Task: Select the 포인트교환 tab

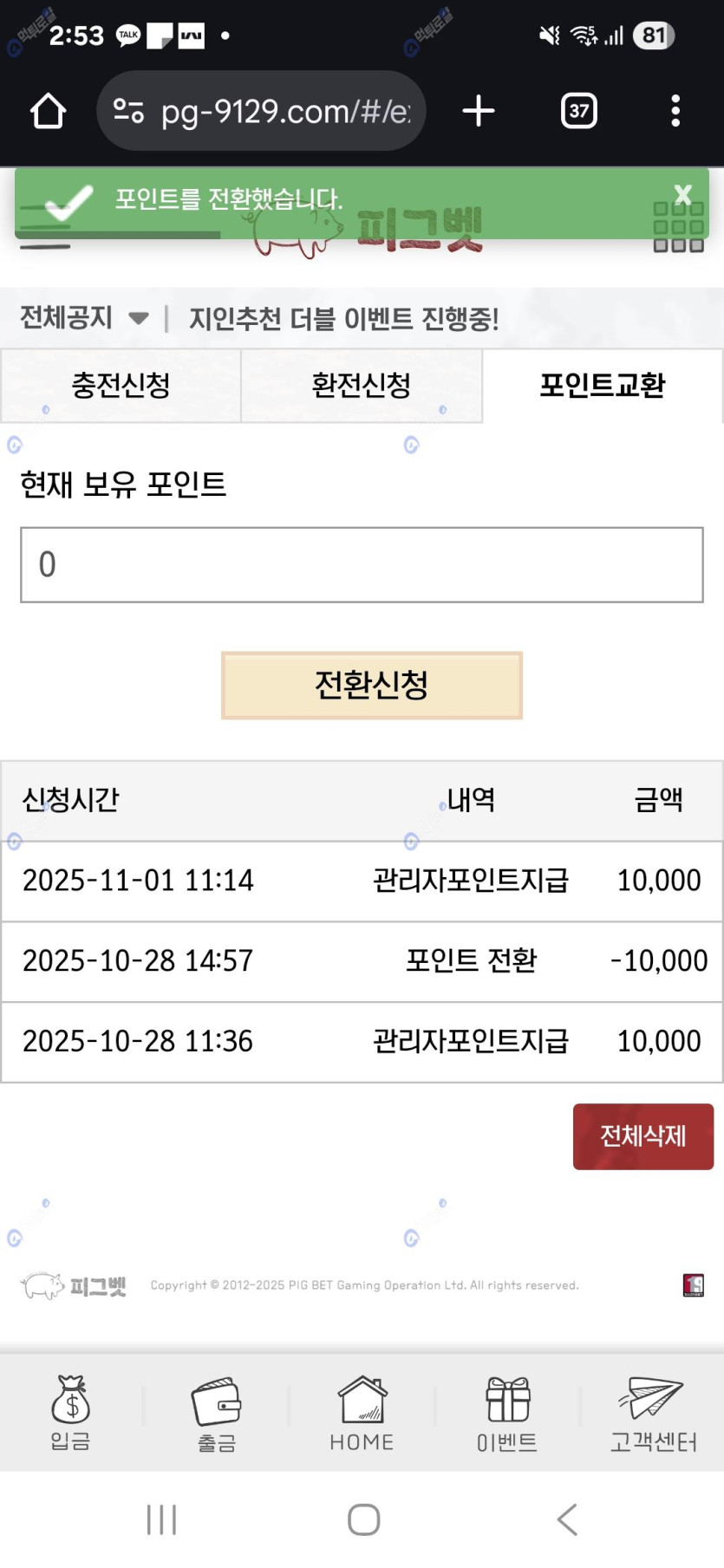Action: click(602, 386)
